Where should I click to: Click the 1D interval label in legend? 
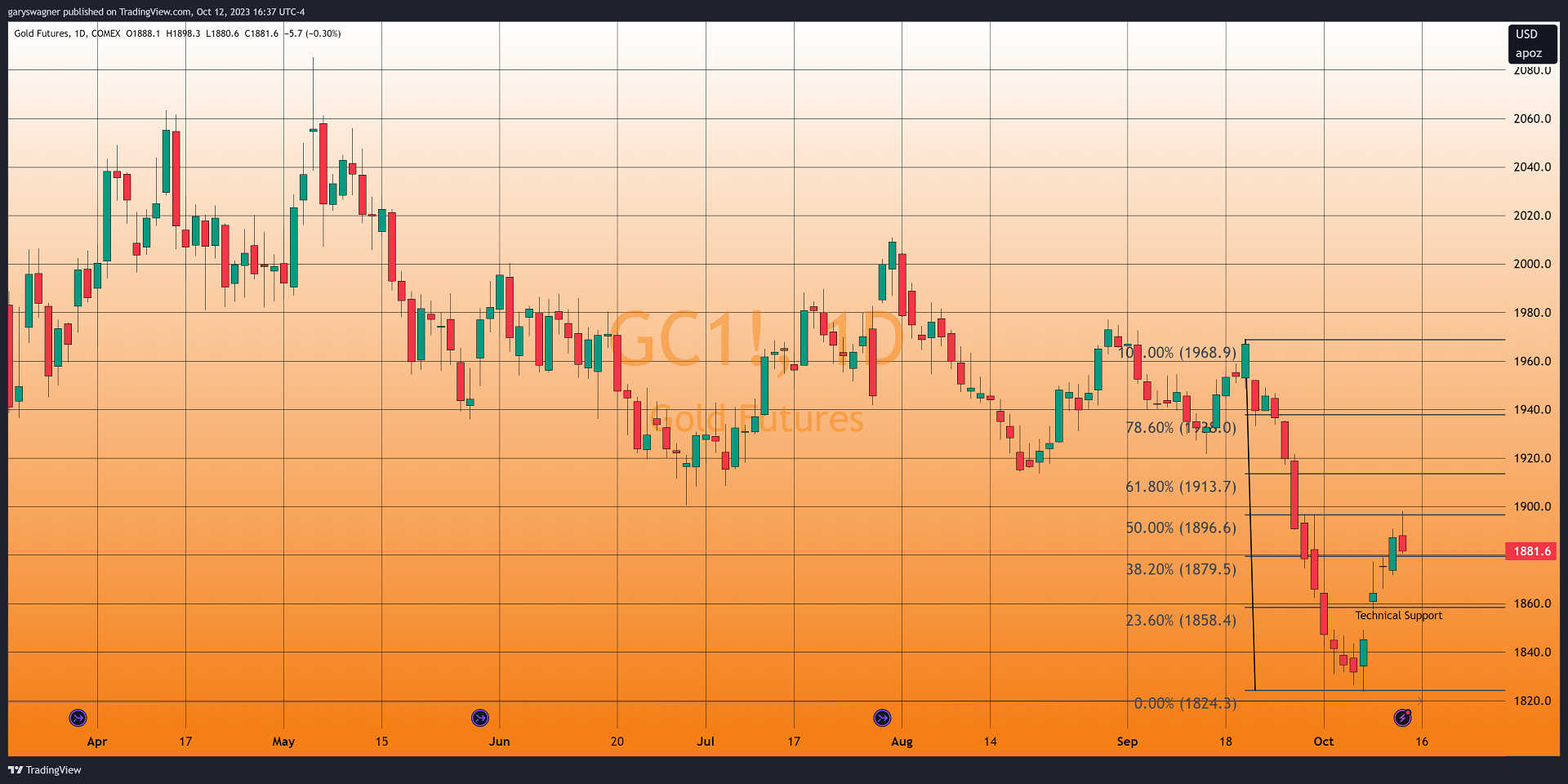80,33
